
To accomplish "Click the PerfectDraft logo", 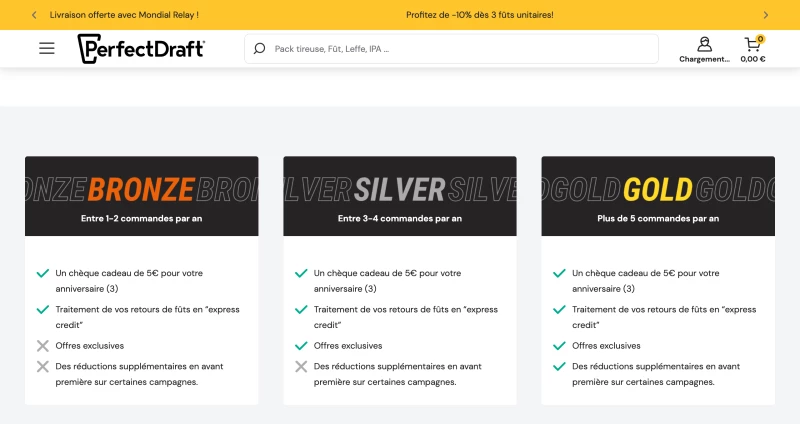I will [x=141, y=49].
